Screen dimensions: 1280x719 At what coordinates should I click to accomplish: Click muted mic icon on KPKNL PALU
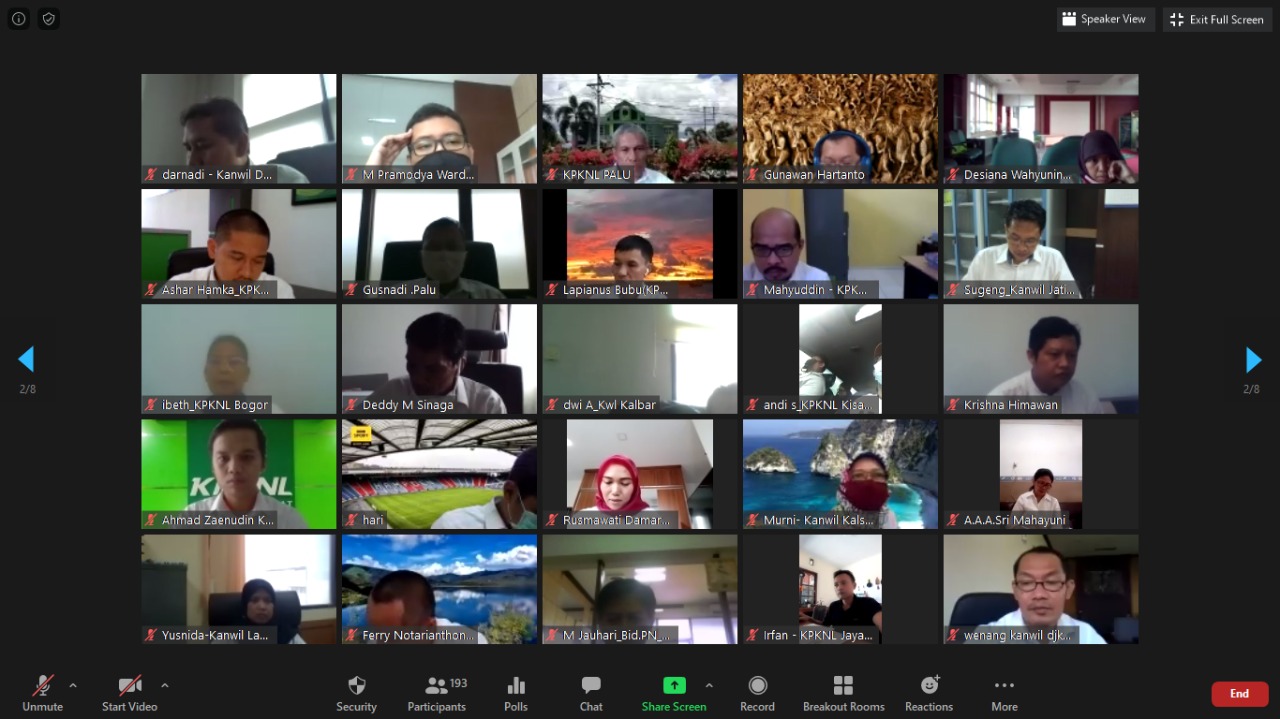tap(553, 175)
